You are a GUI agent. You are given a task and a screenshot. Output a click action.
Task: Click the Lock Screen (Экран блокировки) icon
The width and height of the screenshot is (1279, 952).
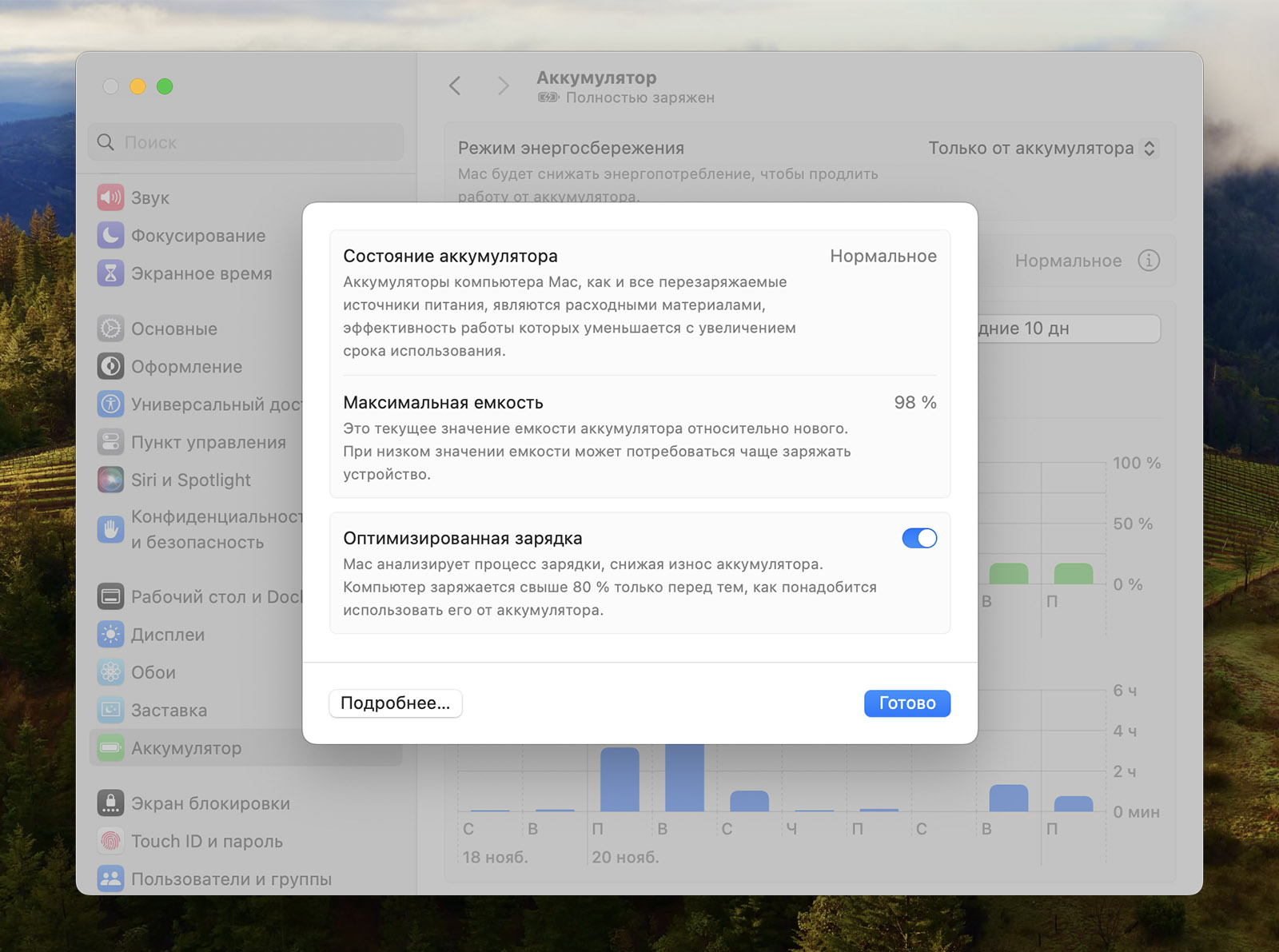pyautogui.click(x=110, y=803)
